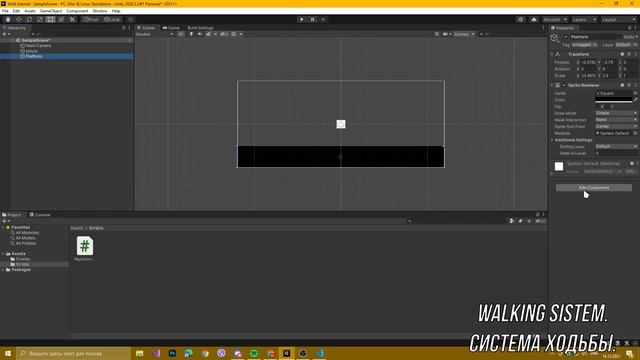Open the Help menu
The width and height of the screenshot is (640, 360).
pyautogui.click(x=116, y=11)
